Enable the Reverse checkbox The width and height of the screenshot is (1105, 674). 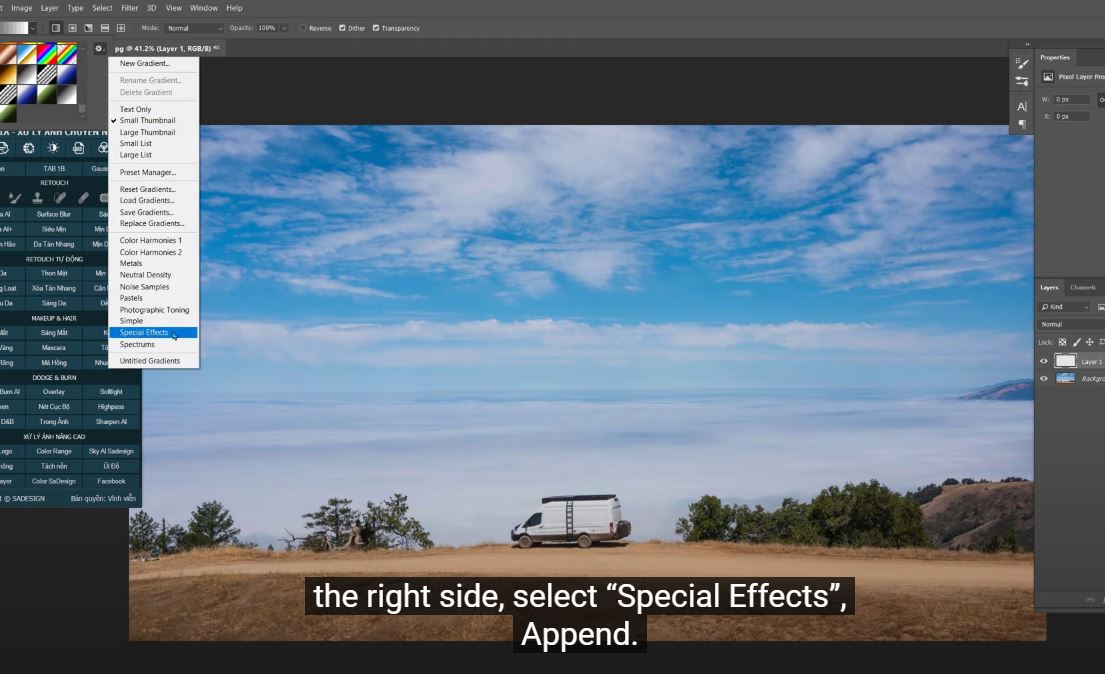304,28
